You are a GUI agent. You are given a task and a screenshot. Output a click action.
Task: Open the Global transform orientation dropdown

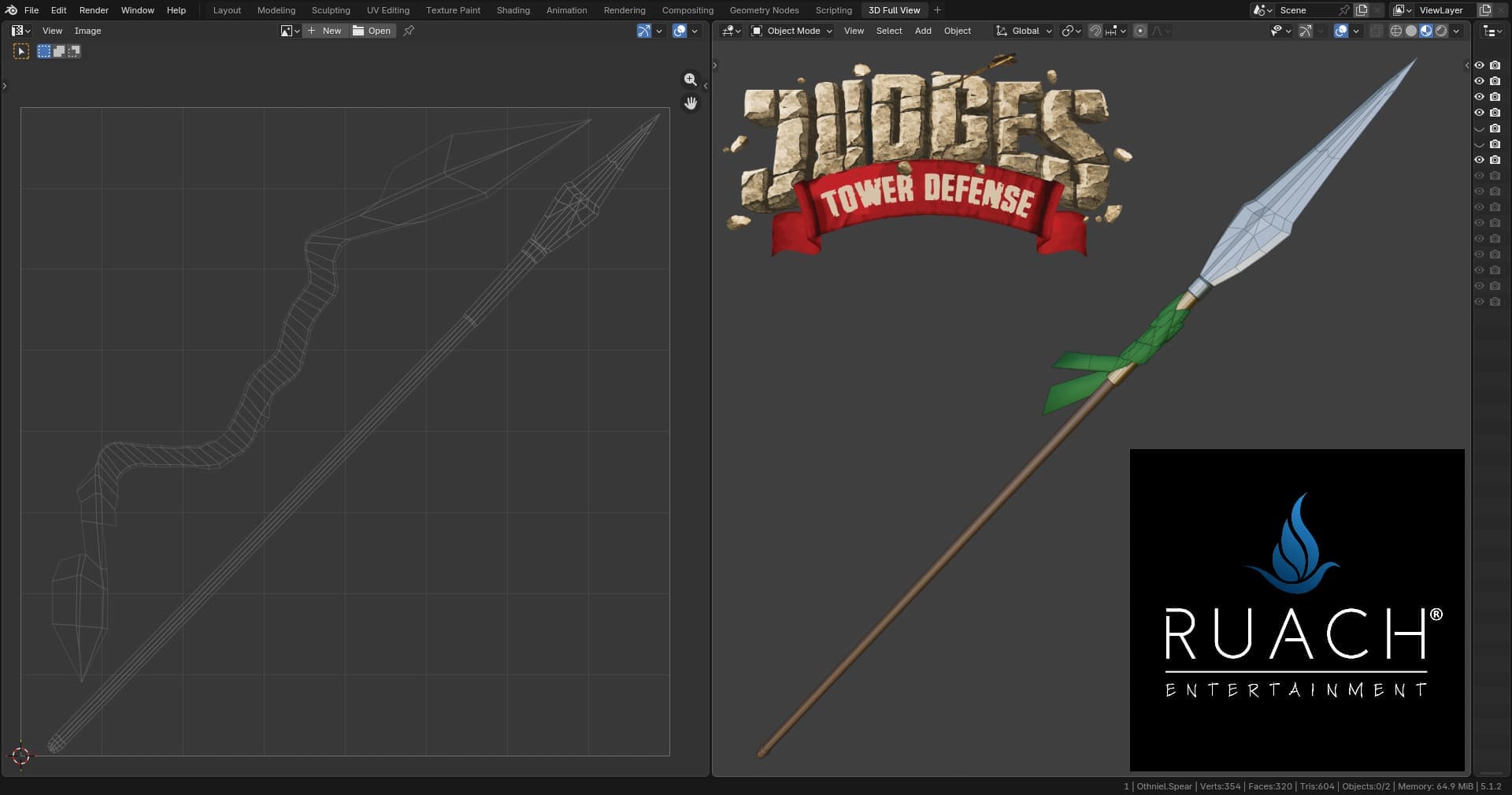pos(1023,31)
